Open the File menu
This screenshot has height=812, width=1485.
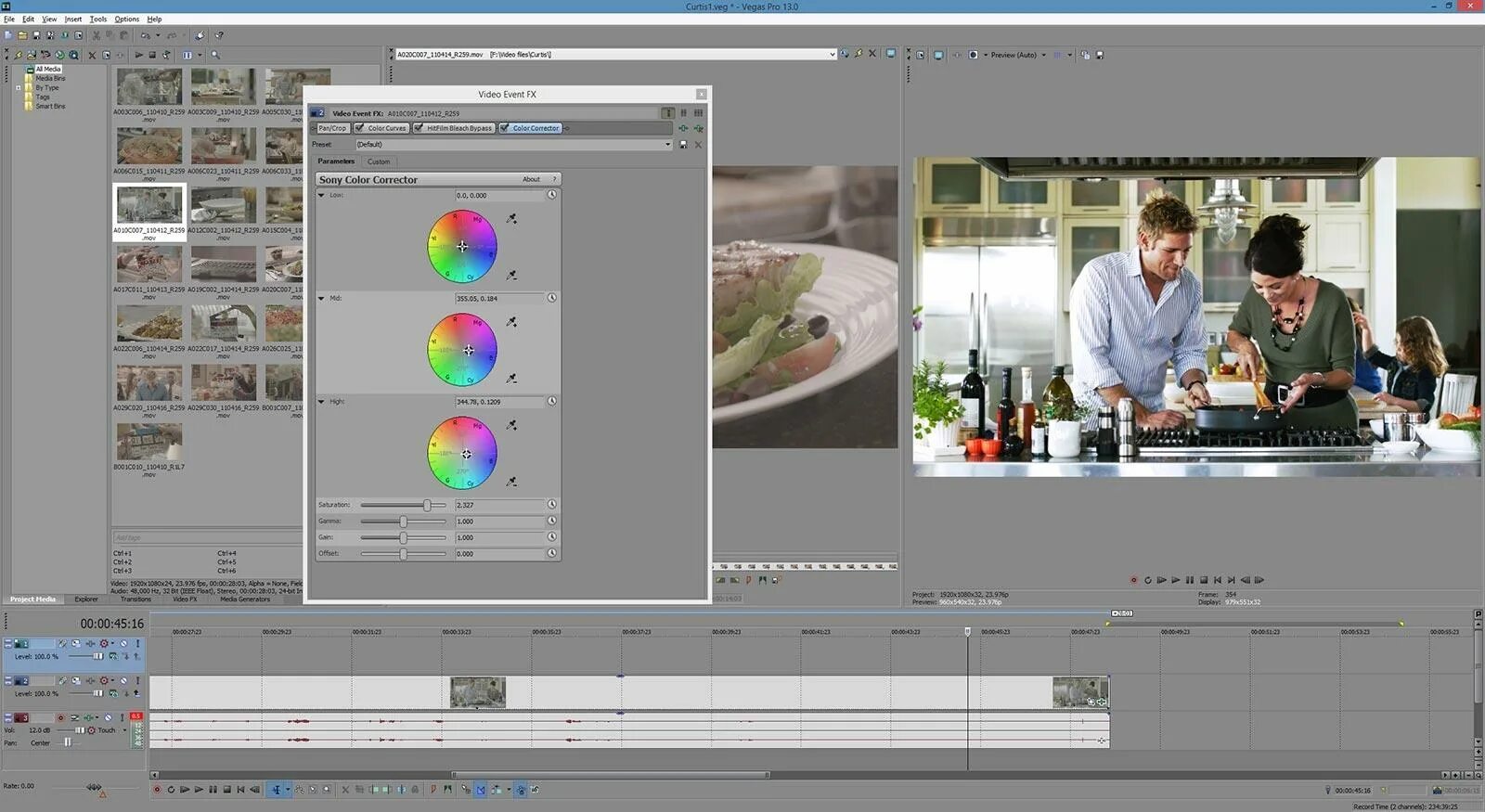(9, 19)
